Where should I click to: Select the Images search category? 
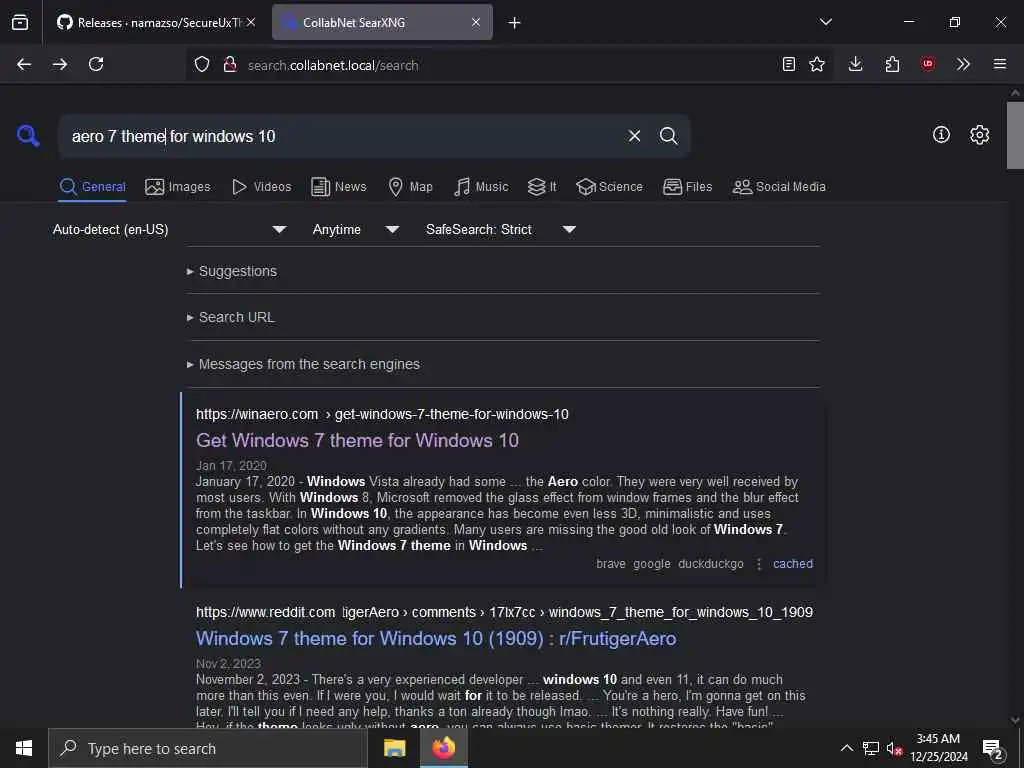(x=178, y=187)
